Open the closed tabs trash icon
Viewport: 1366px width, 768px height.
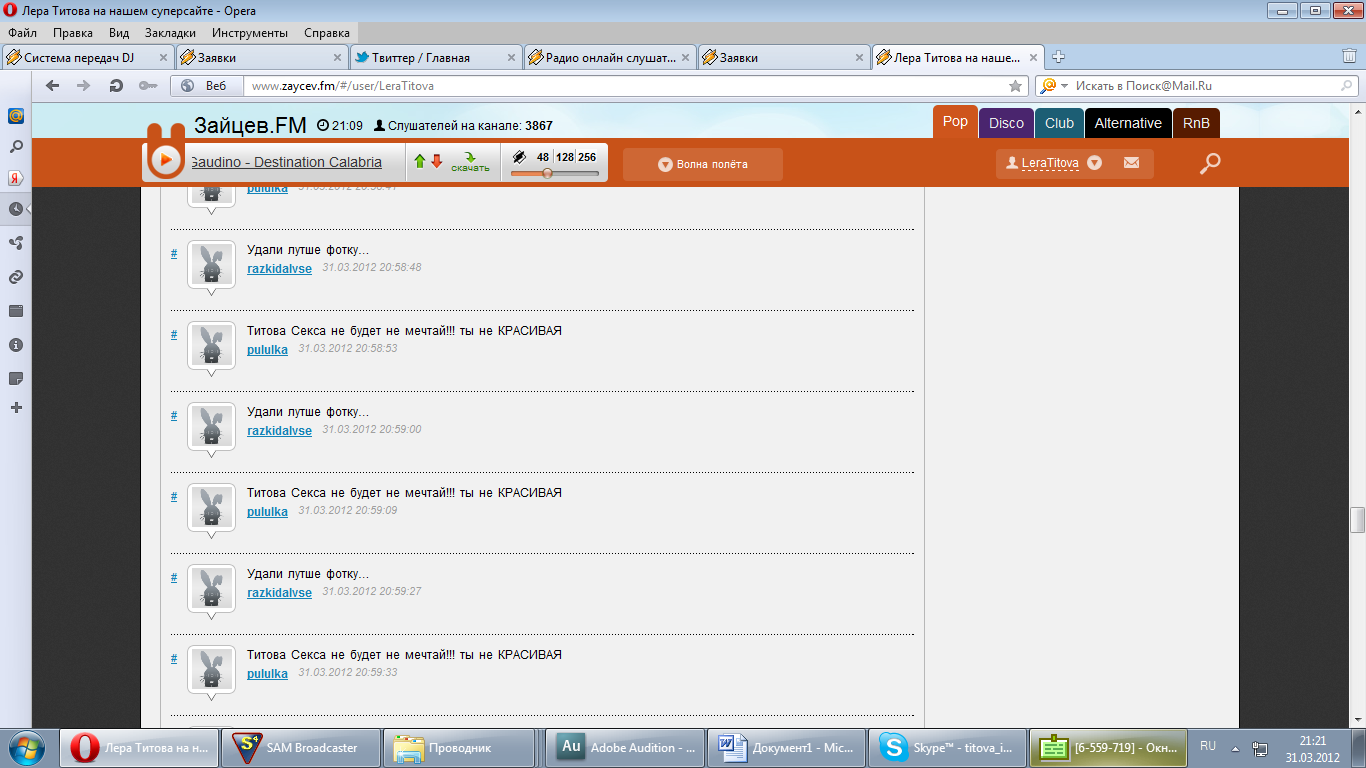[x=1349, y=57]
